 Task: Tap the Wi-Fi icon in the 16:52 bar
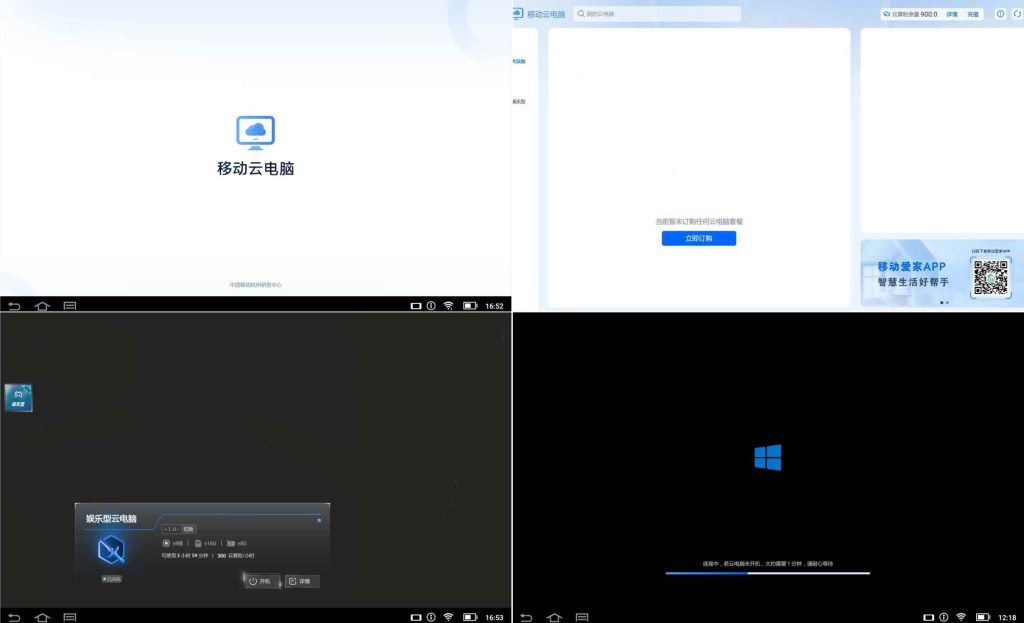point(449,306)
